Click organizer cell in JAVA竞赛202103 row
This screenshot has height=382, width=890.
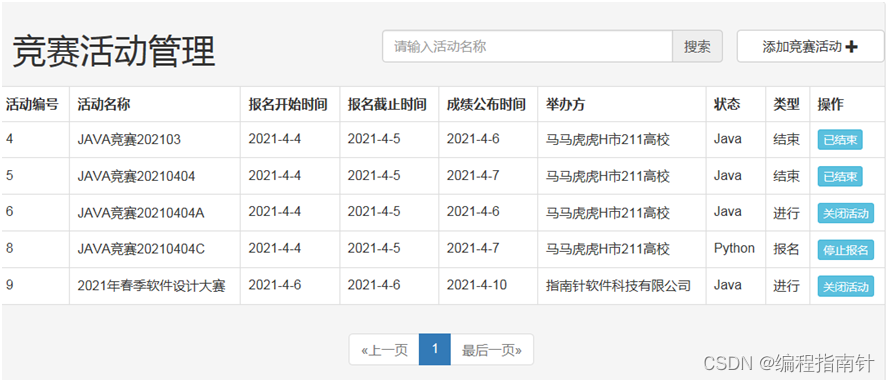[622, 140]
